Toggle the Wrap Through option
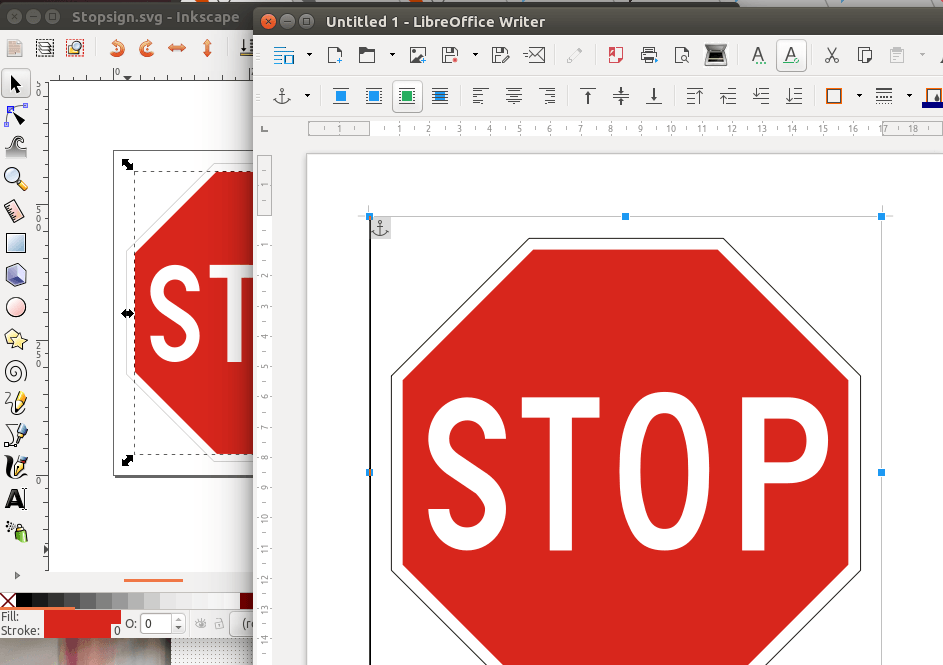The width and height of the screenshot is (943, 665). pyautogui.click(x=440, y=97)
